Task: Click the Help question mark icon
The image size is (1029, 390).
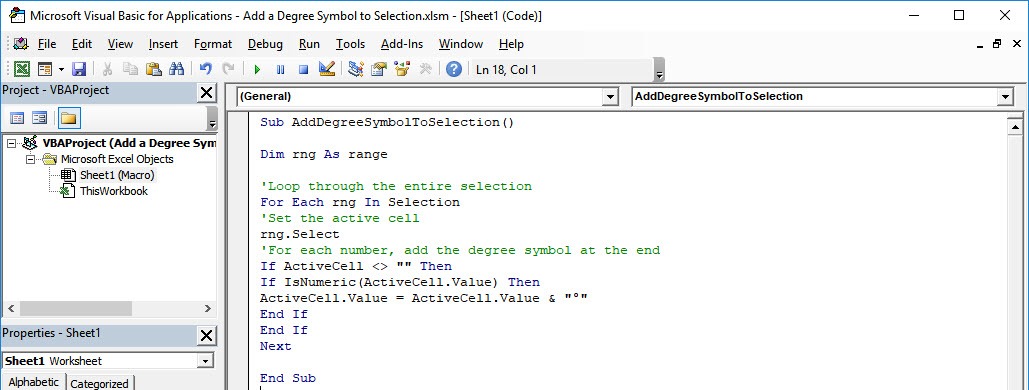Action: click(x=453, y=69)
